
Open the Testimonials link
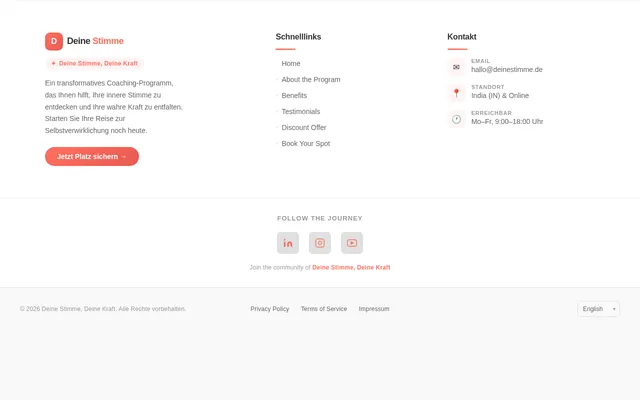tap(300, 111)
